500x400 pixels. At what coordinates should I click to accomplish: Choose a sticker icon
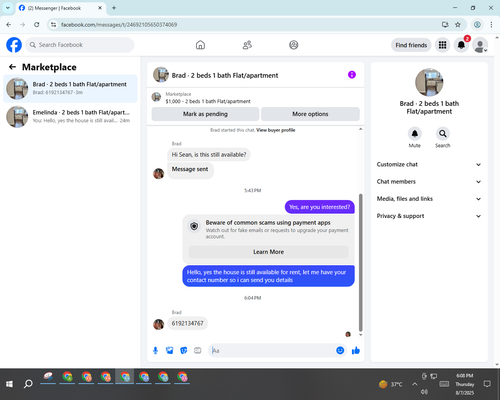[x=184, y=350]
